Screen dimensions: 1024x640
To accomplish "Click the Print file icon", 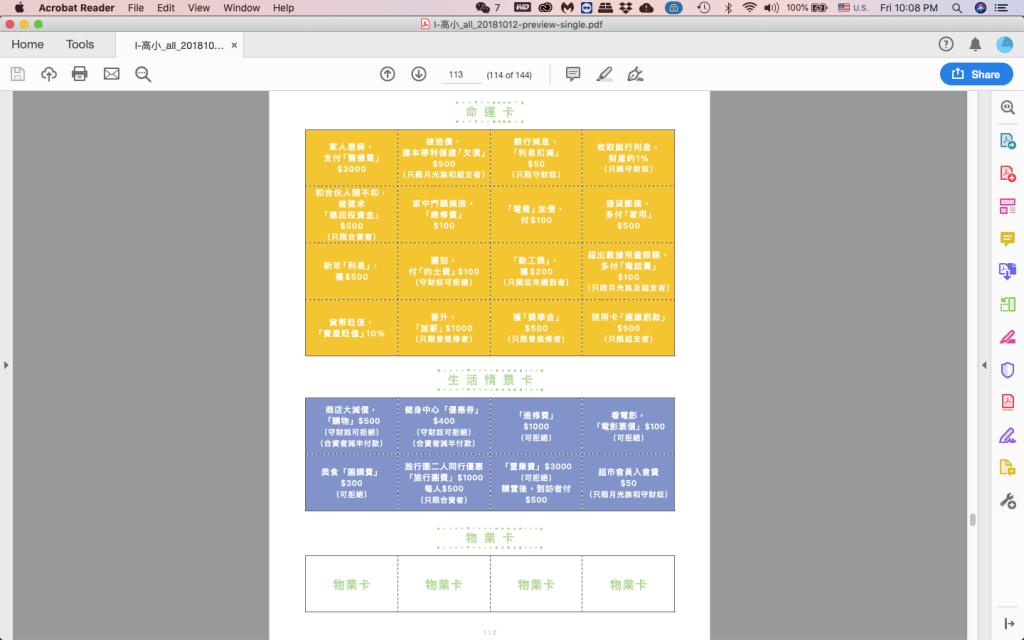I will (80, 74).
